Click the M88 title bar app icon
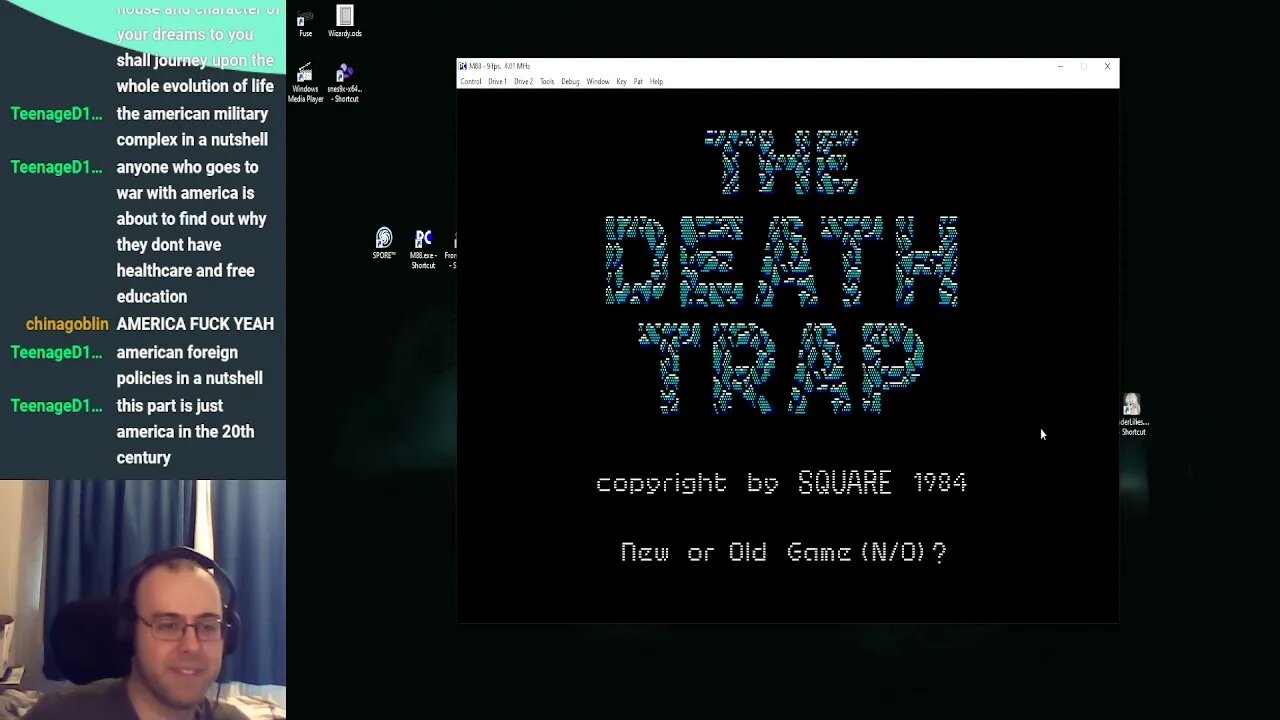This screenshot has width=1280, height=720. 463,66
